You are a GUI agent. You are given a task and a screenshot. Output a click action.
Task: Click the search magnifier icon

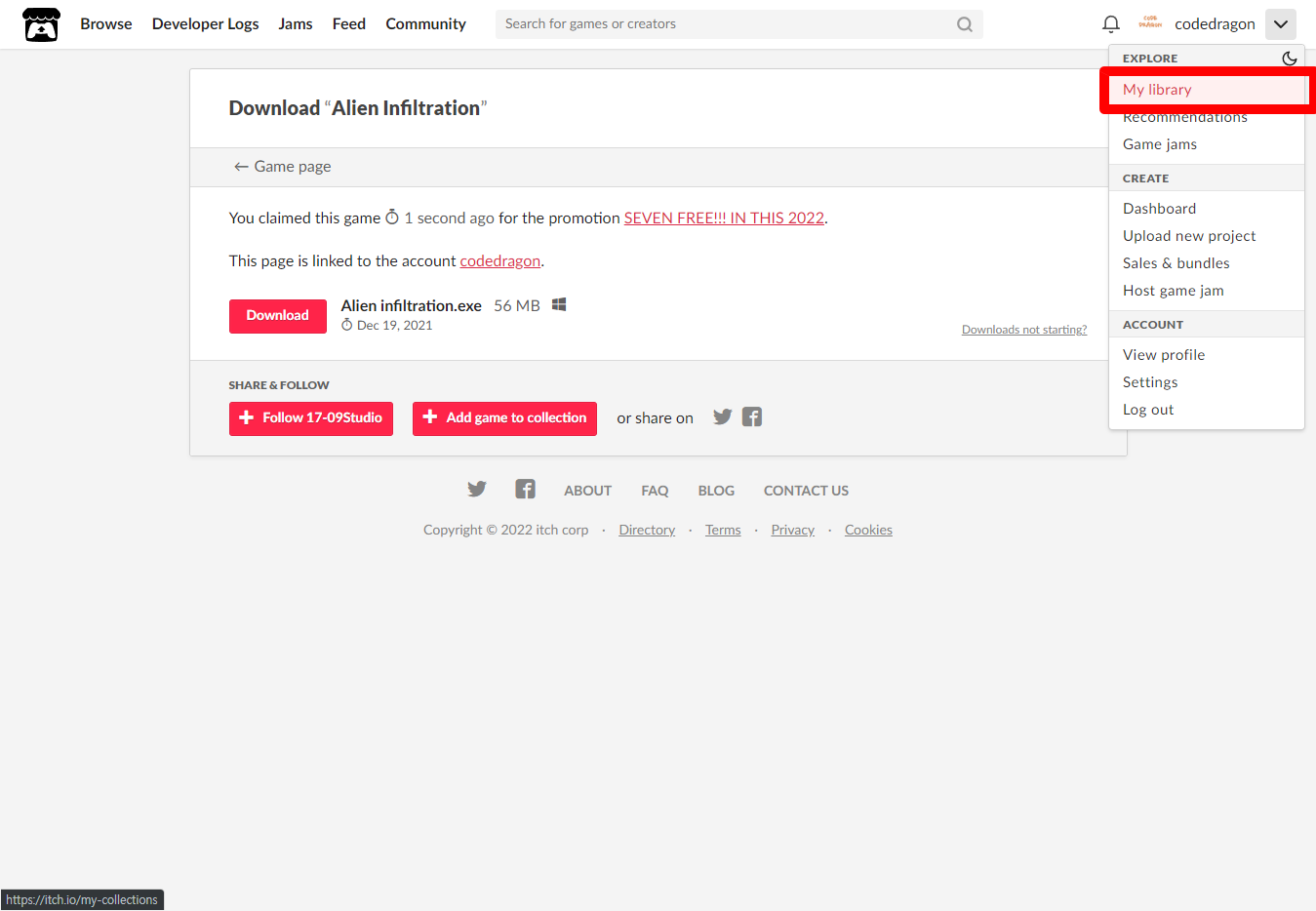965,24
